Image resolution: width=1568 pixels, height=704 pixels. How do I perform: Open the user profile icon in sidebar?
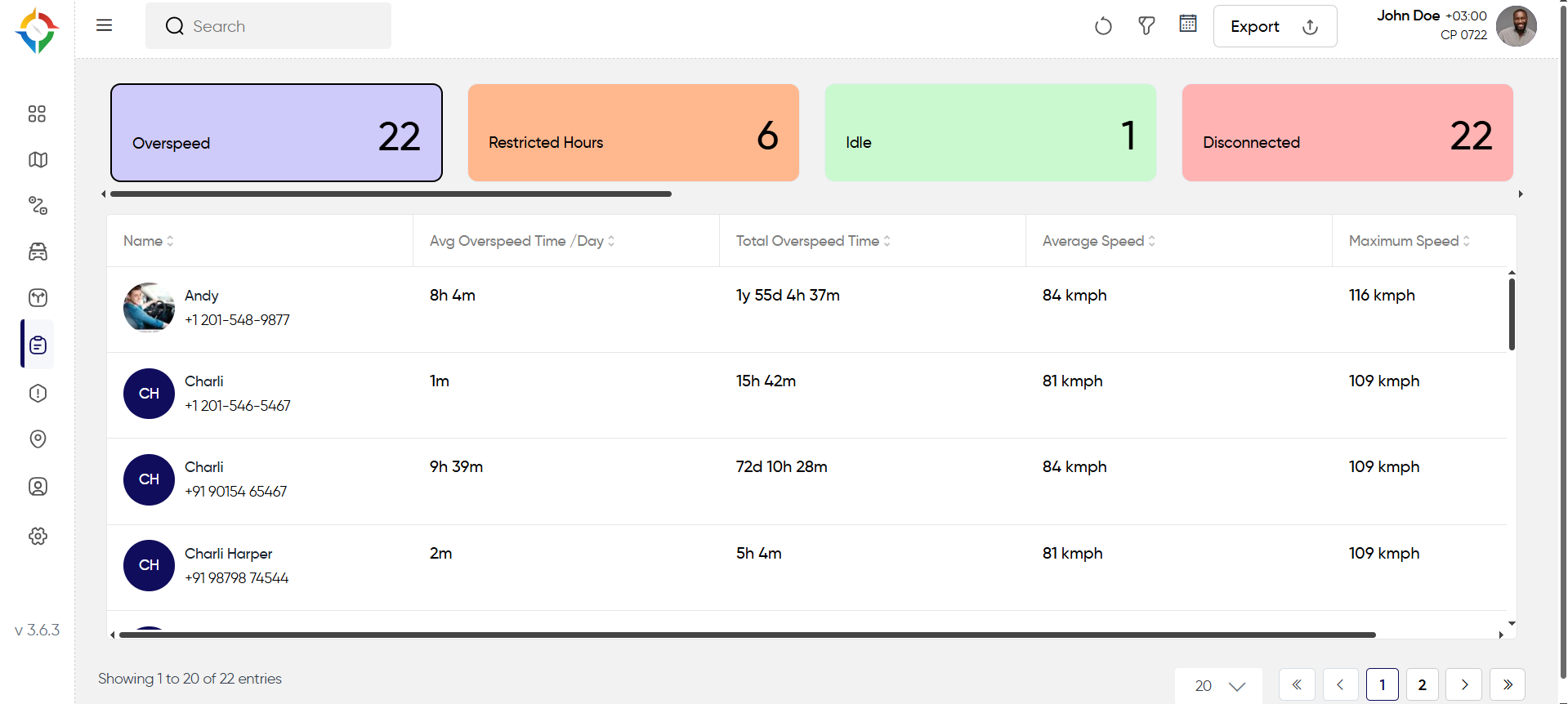pyautogui.click(x=38, y=487)
